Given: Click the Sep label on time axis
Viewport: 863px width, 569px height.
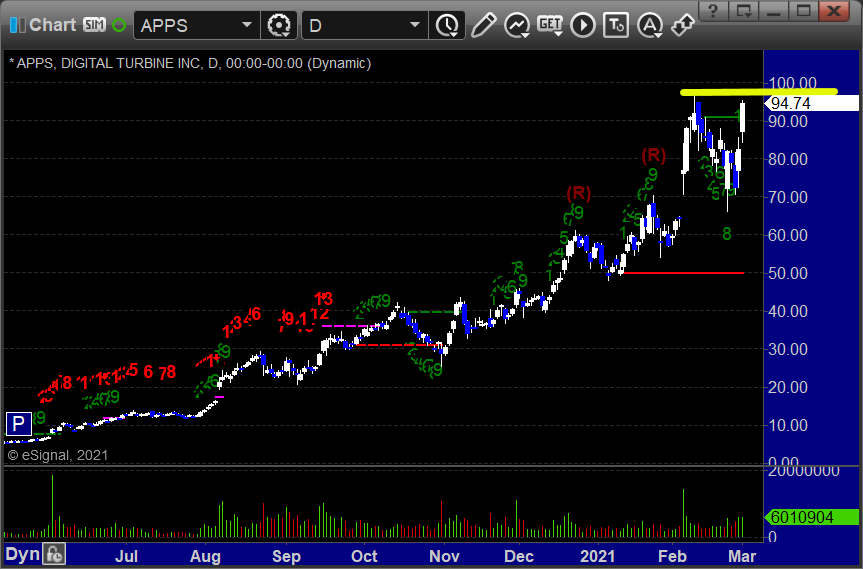Looking at the screenshot, I should click(286, 556).
